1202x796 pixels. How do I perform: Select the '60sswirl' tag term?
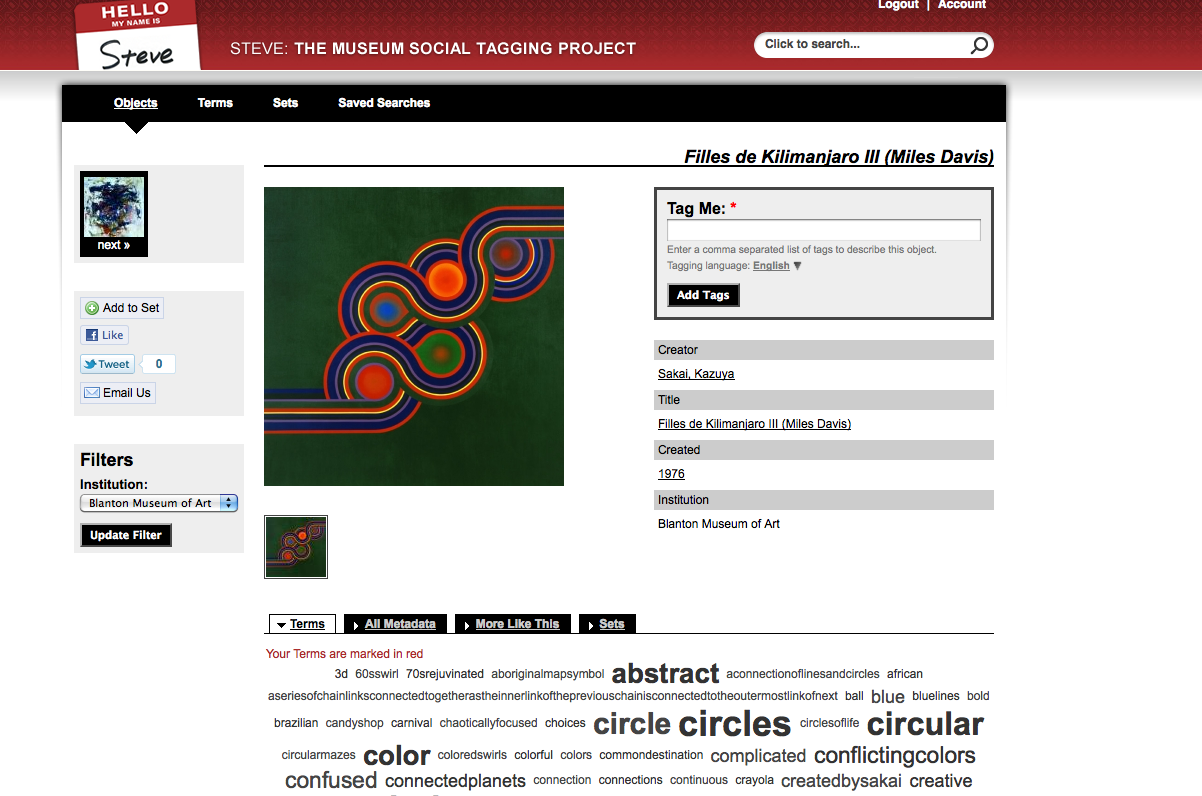pos(377,674)
